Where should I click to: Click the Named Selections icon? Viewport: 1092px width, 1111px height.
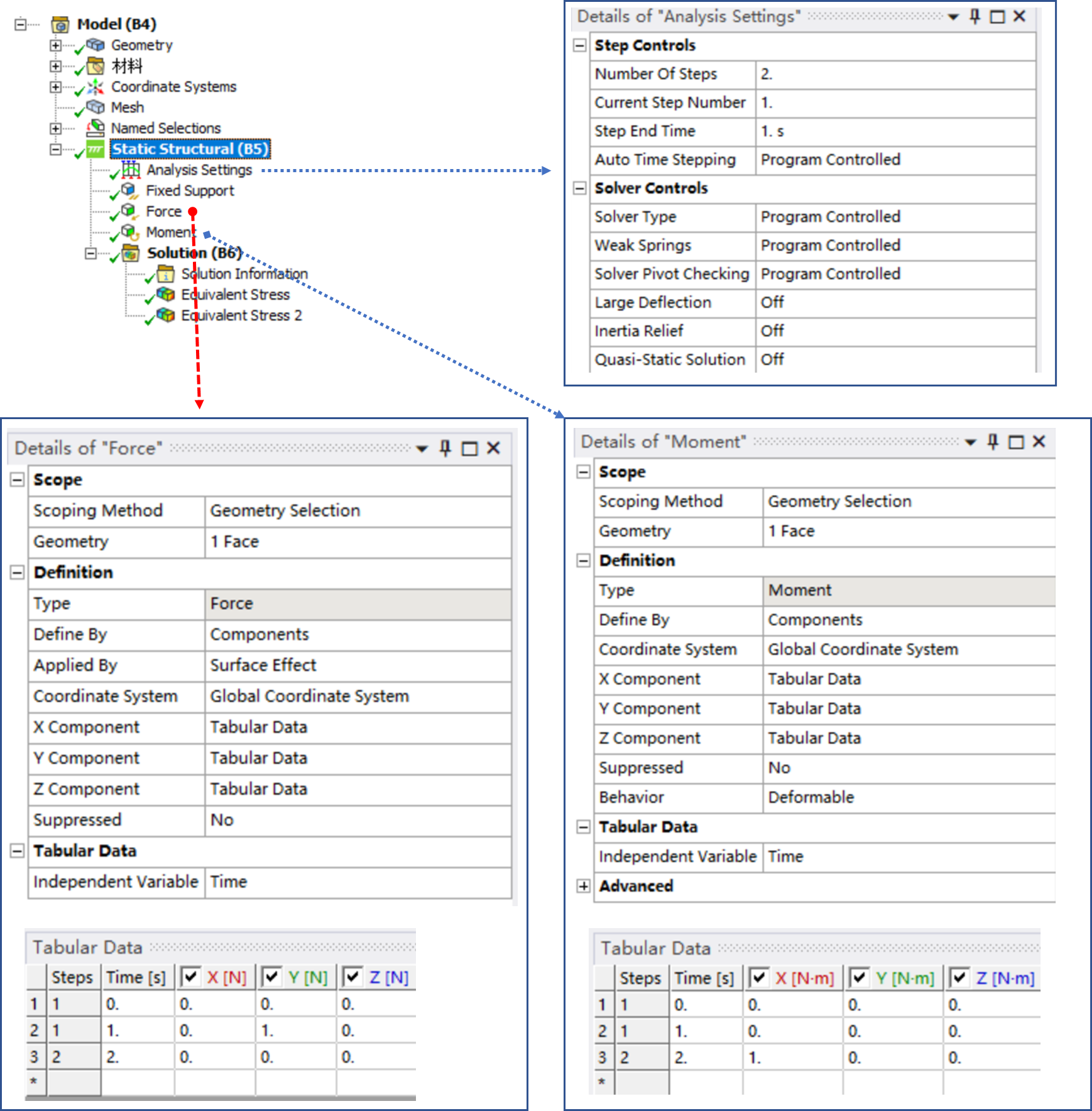[96, 128]
